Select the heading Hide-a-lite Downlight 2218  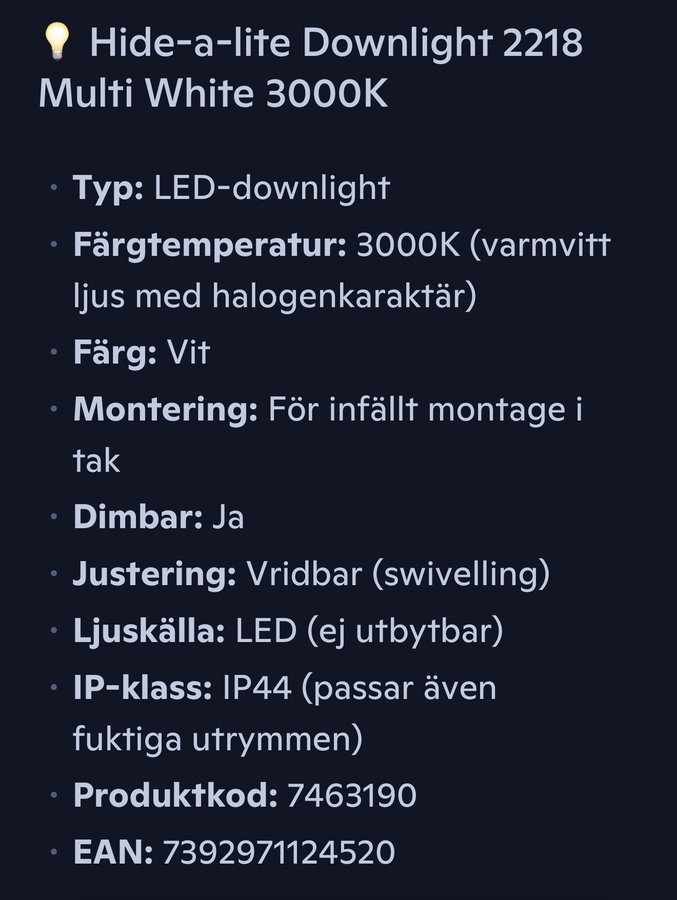point(336,44)
